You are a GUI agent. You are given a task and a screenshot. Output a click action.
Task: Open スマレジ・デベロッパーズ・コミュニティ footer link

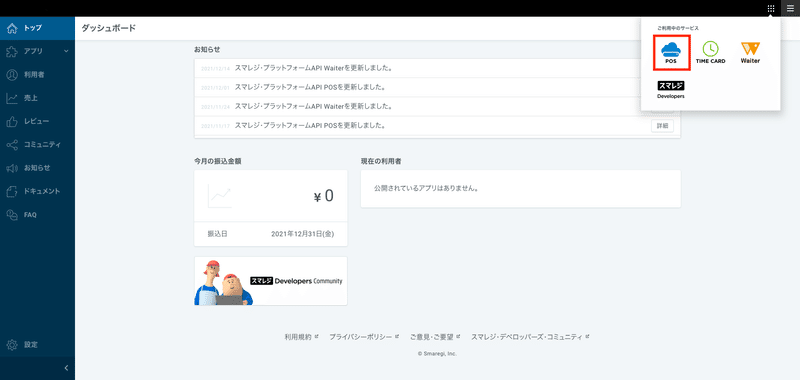tap(531, 337)
